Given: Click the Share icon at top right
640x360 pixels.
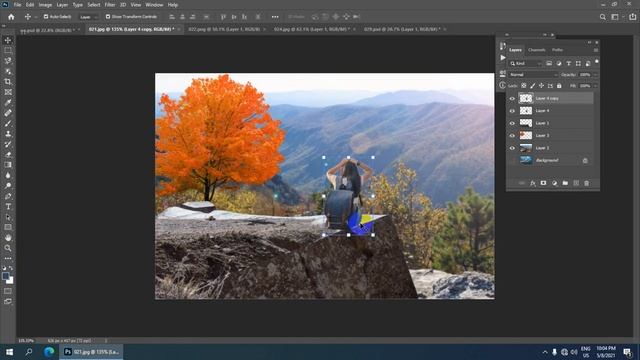Looking at the screenshot, I should 632,17.
